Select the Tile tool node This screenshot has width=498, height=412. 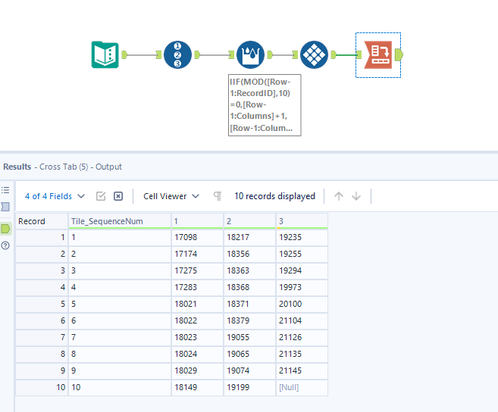[314, 55]
